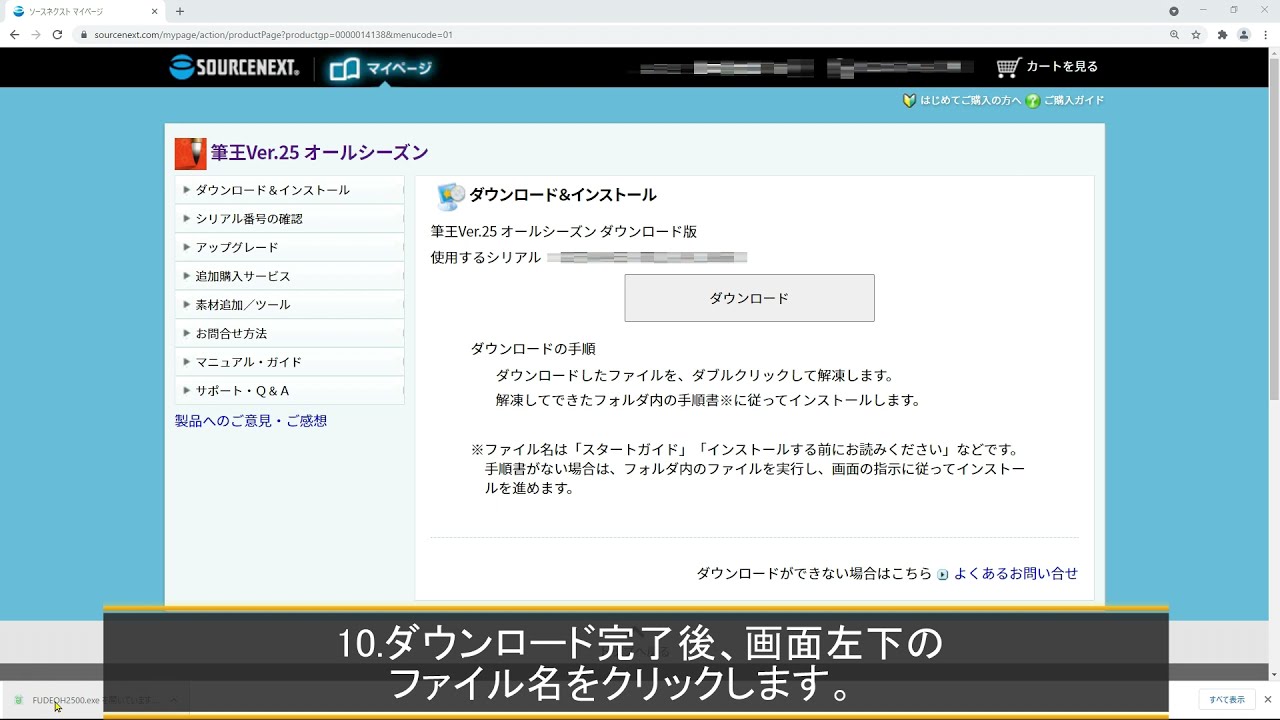The height and width of the screenshot is (720, 1280).
Task: Close the downloads bar
Action: [1268, 700]
